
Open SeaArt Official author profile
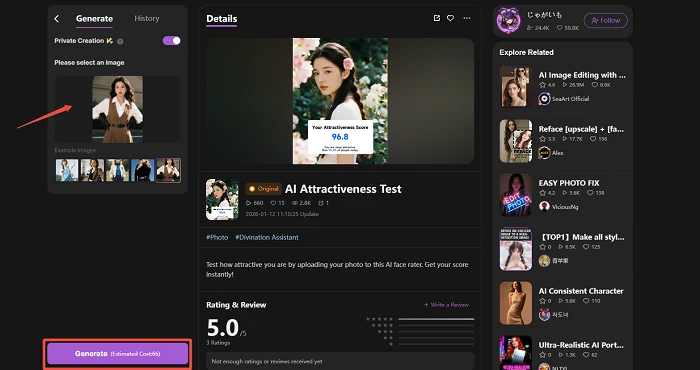pos(564,99)
